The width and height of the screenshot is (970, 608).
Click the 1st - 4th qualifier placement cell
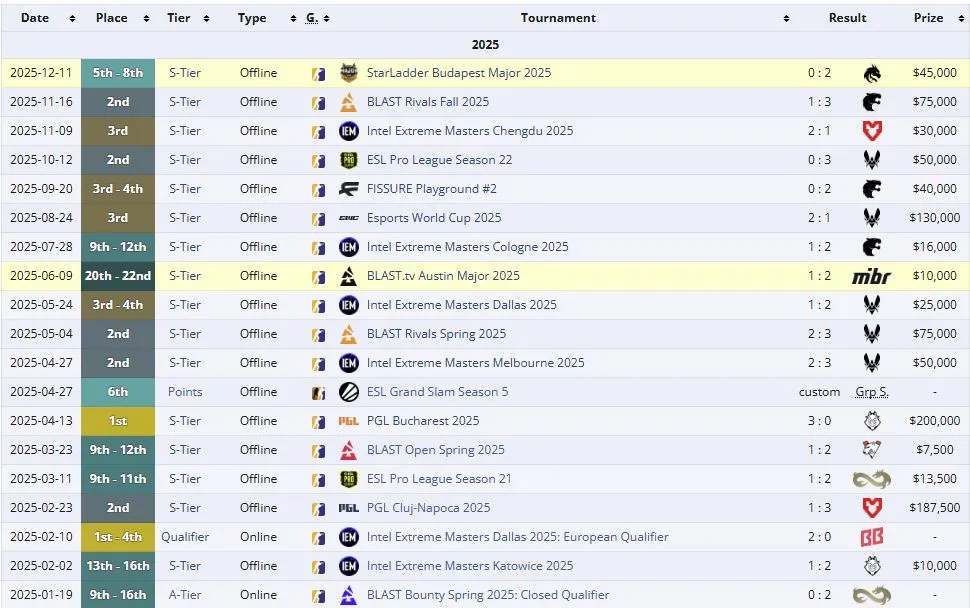pyautogui.click(x=118, y=537)
